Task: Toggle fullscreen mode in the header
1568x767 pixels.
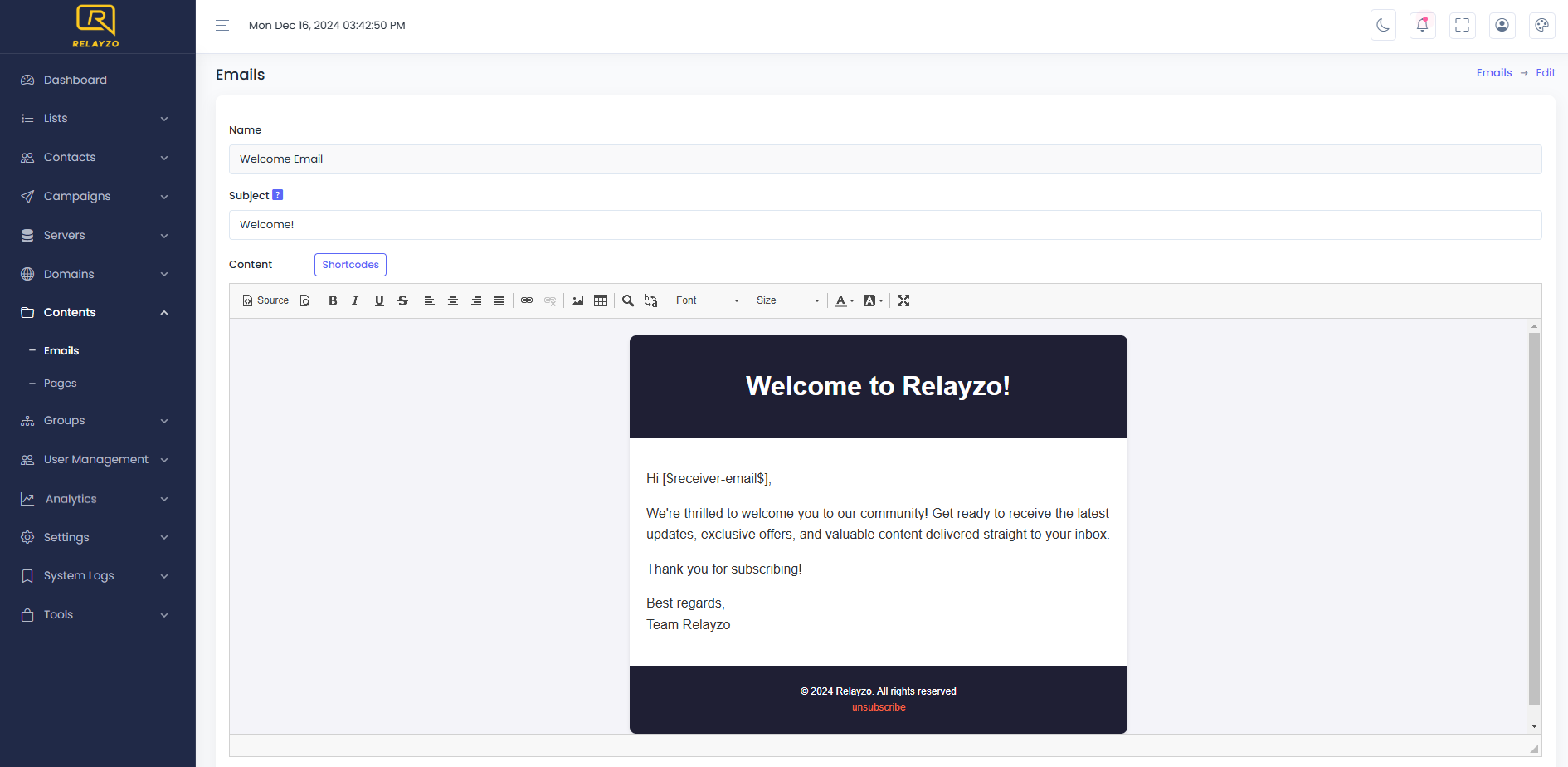Action: [1462, 25]
